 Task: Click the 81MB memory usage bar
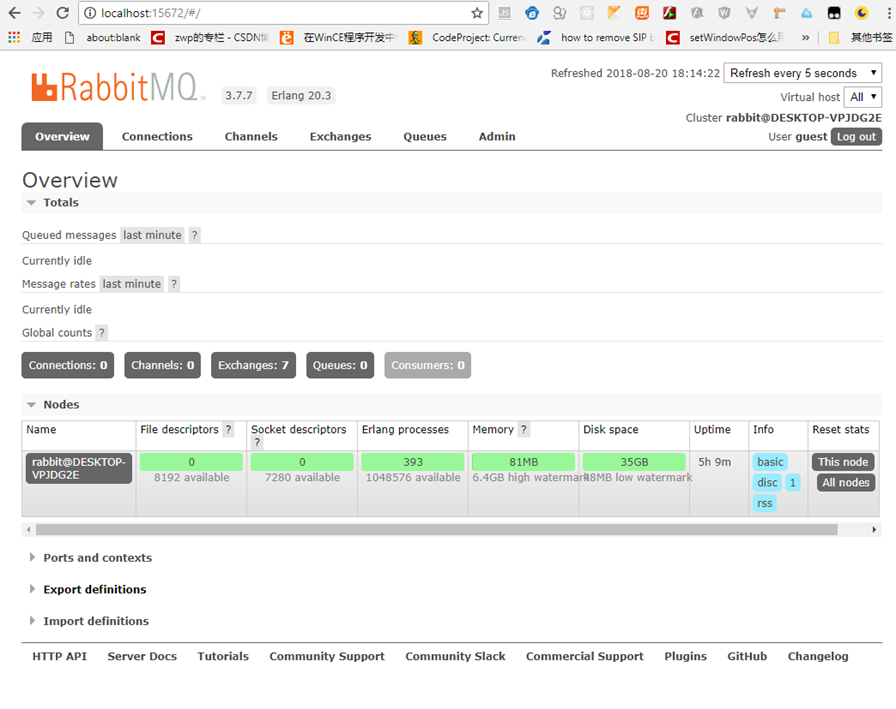(523, 462)
